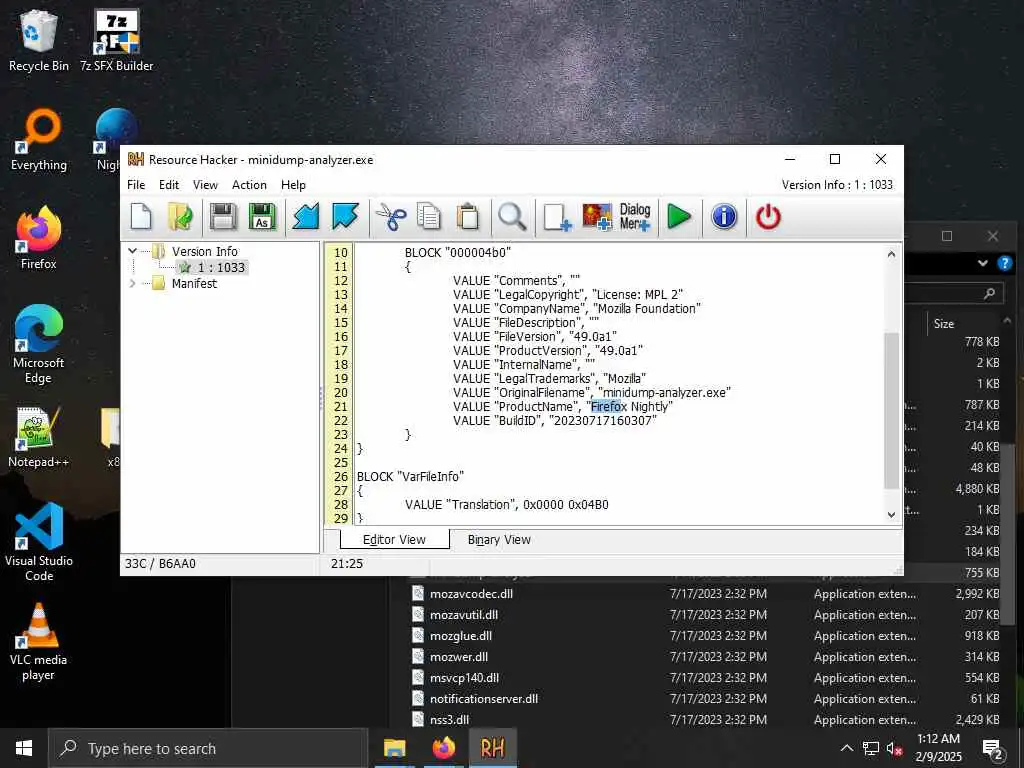The image size is (1024, 768).
Task: Add new resource using page-plus icon
Action: click(557, 217)
